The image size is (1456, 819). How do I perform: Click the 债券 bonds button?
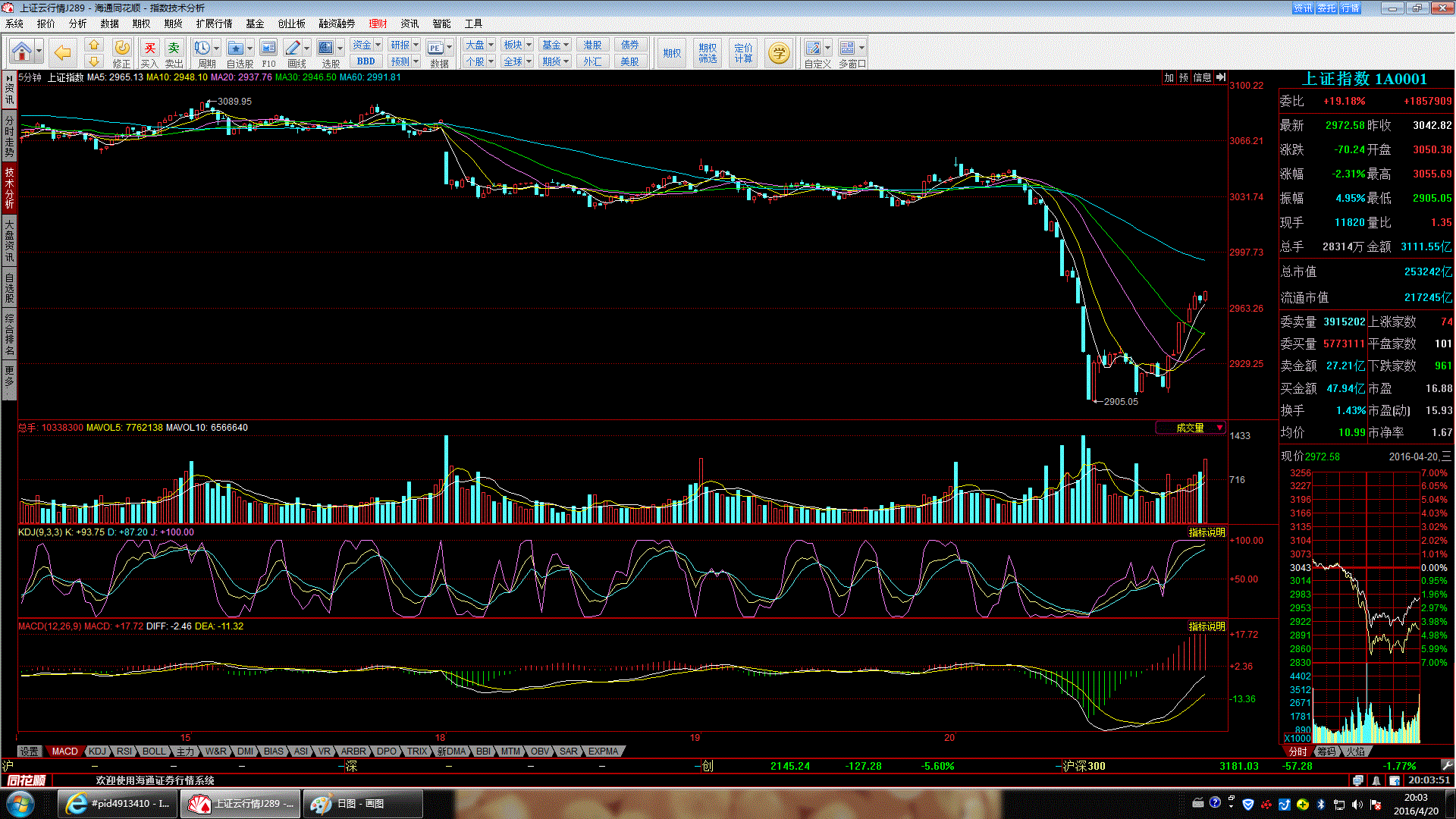pos(629,45)
